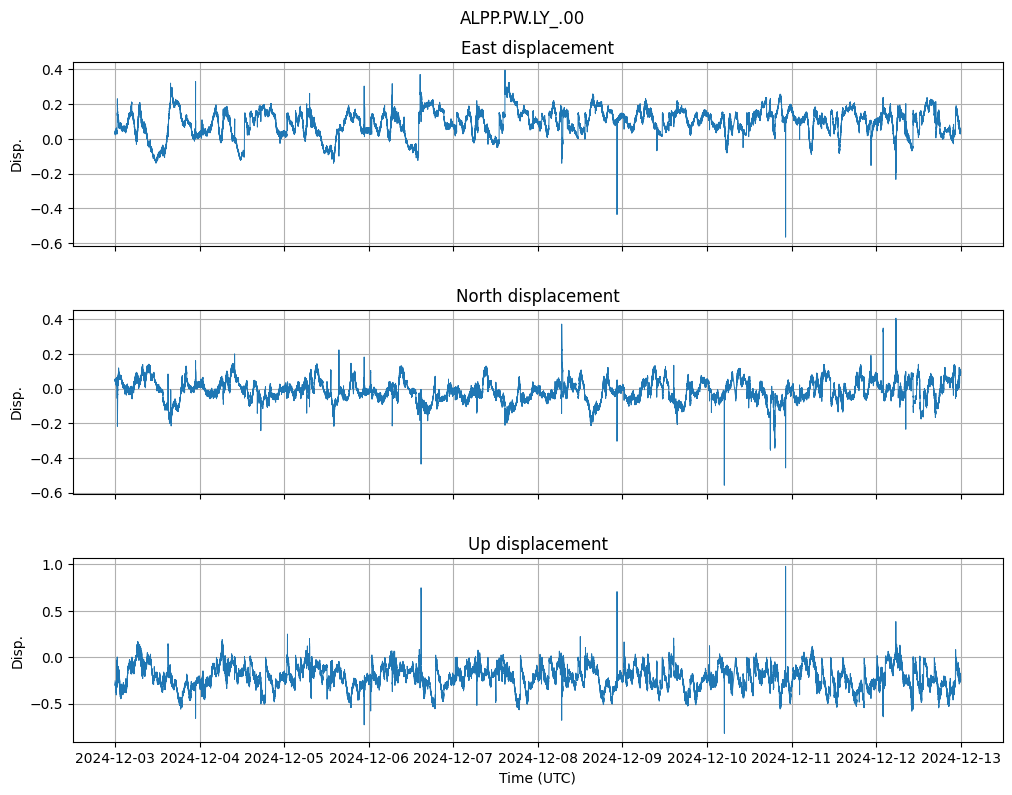1012x795 pixels.
Task: Select the East displacement subplot title
Action: coord(537,48)
